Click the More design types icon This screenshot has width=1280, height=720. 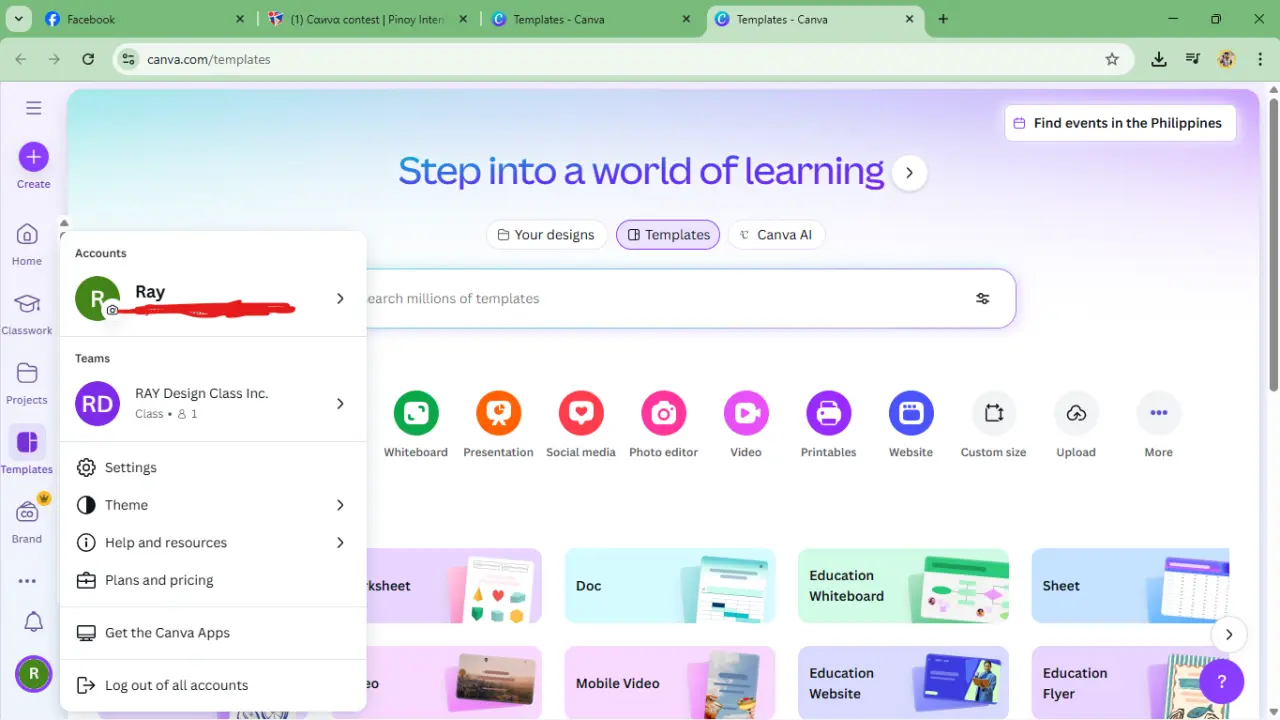click(x=1159, y=413)
